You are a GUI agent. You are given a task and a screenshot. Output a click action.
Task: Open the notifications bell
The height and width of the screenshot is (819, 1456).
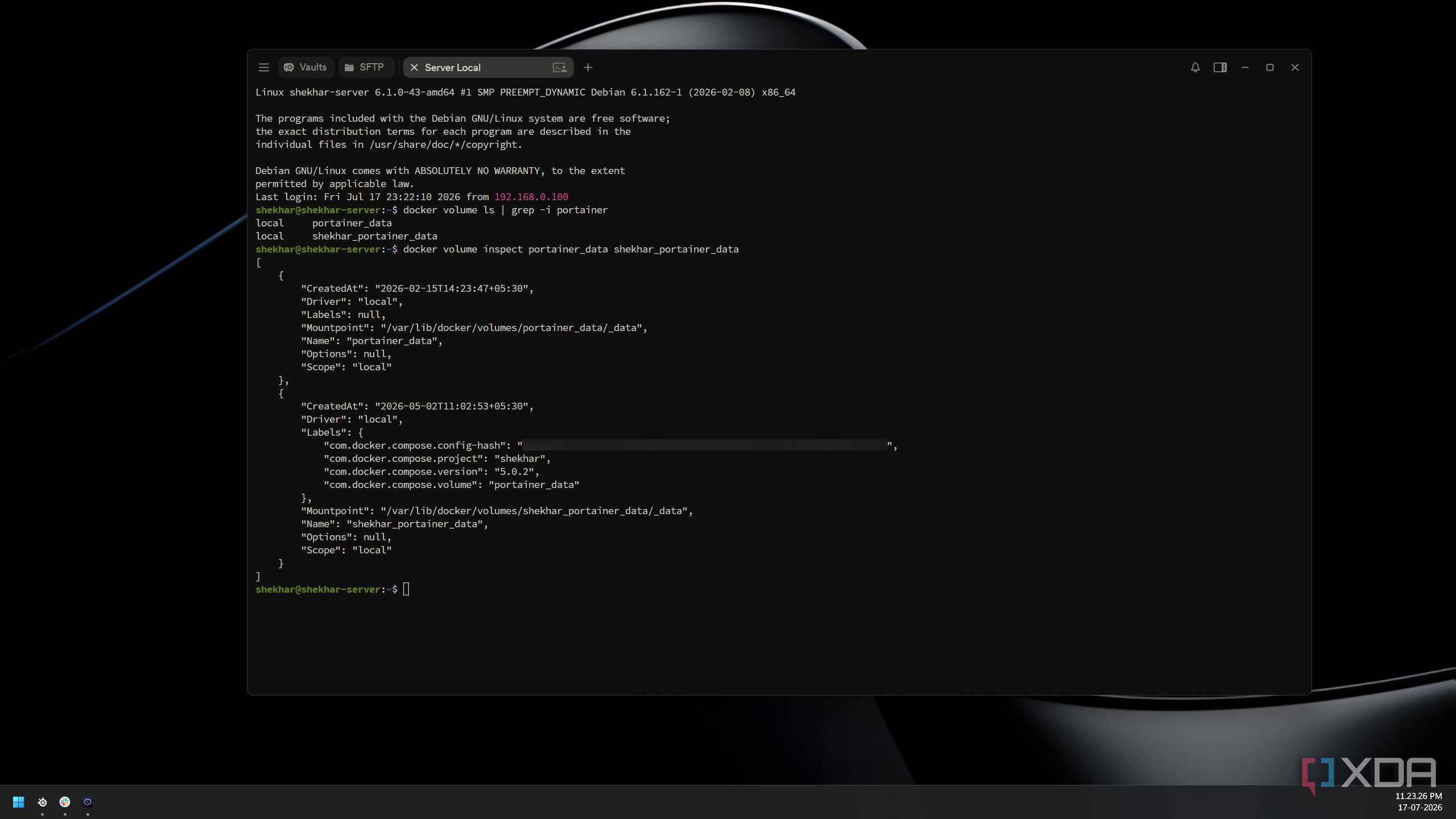click(x=1195, y=68)
